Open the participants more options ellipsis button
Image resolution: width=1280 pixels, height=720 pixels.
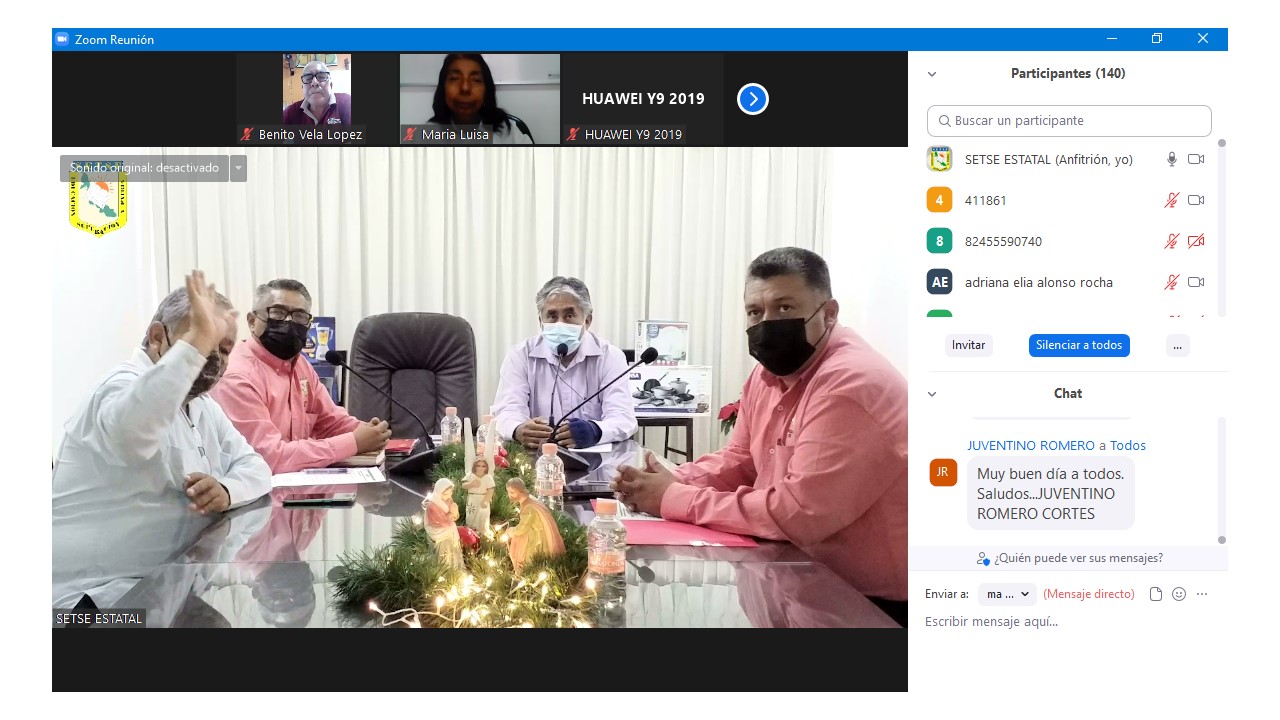click(1177, 345)
